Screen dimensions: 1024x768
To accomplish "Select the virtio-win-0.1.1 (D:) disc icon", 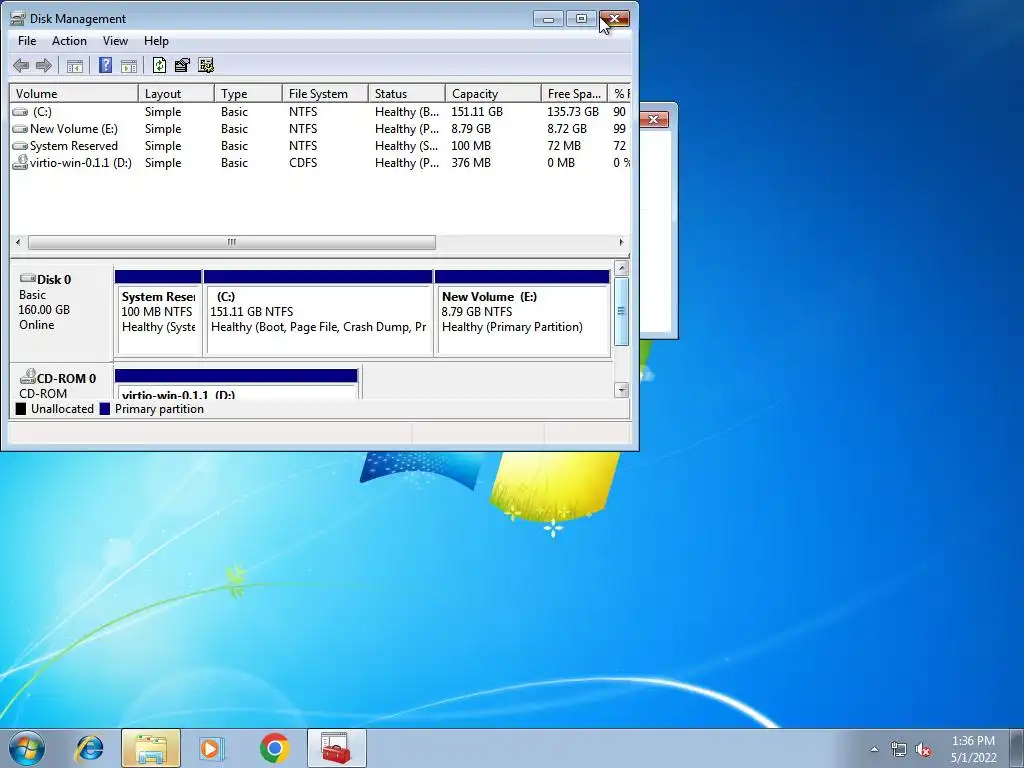I will tap(20, 162).
